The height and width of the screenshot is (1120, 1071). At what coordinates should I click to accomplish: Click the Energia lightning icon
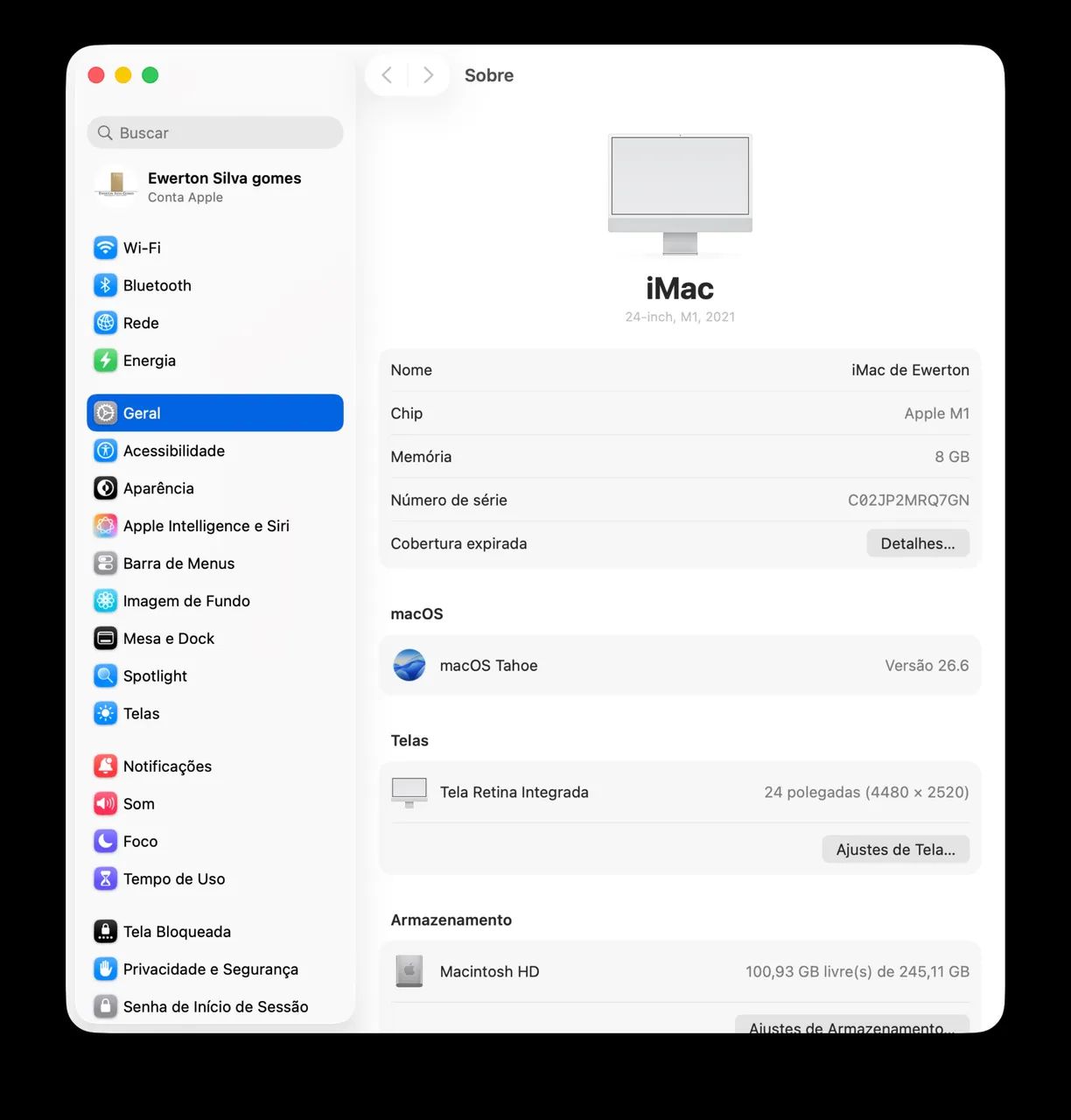(105, 360)
